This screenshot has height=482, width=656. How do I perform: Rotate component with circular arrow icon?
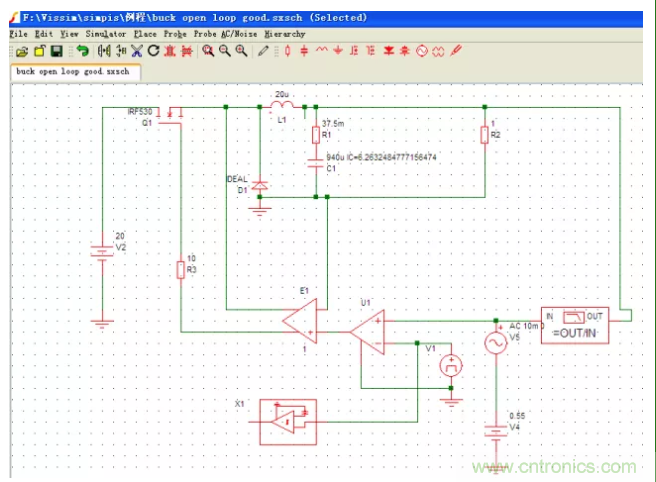click(x=153, y=50)
